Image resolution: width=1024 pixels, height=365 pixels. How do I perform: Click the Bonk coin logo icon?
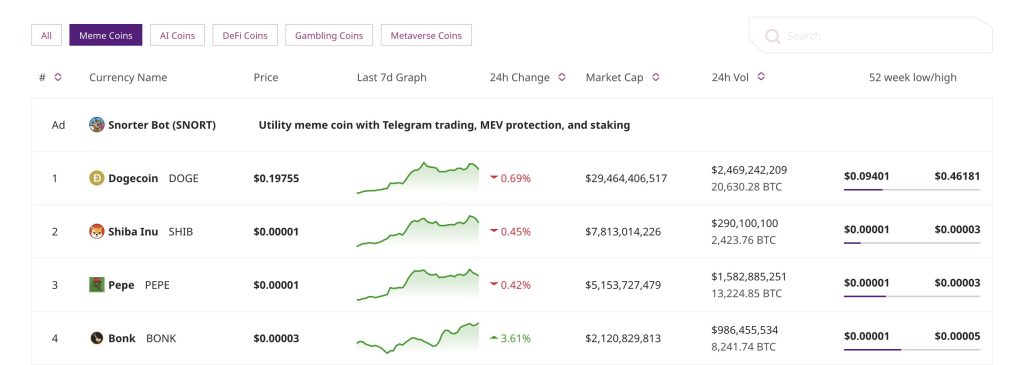pyautogui.click(x=97, y=338)
